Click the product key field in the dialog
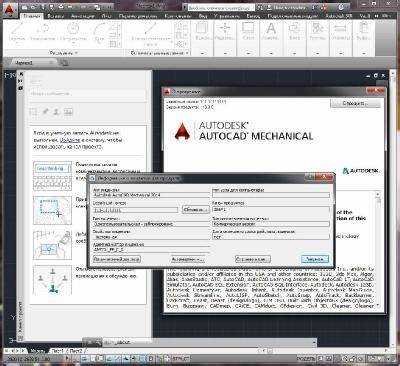The image size is (400, 366). [x=271, y=210]
